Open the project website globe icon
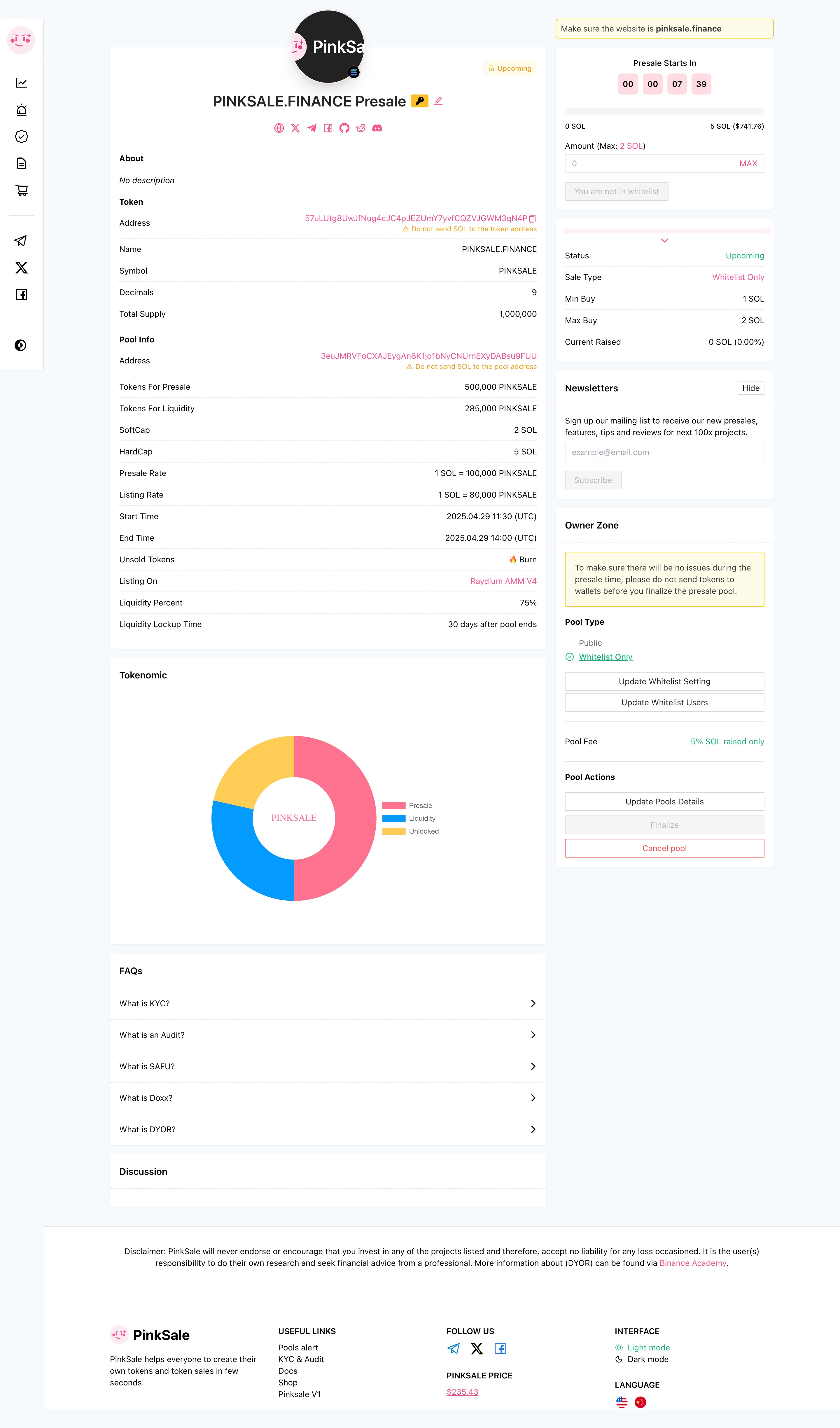Viewport: 840px width, 1428px height. click(279, 128)
